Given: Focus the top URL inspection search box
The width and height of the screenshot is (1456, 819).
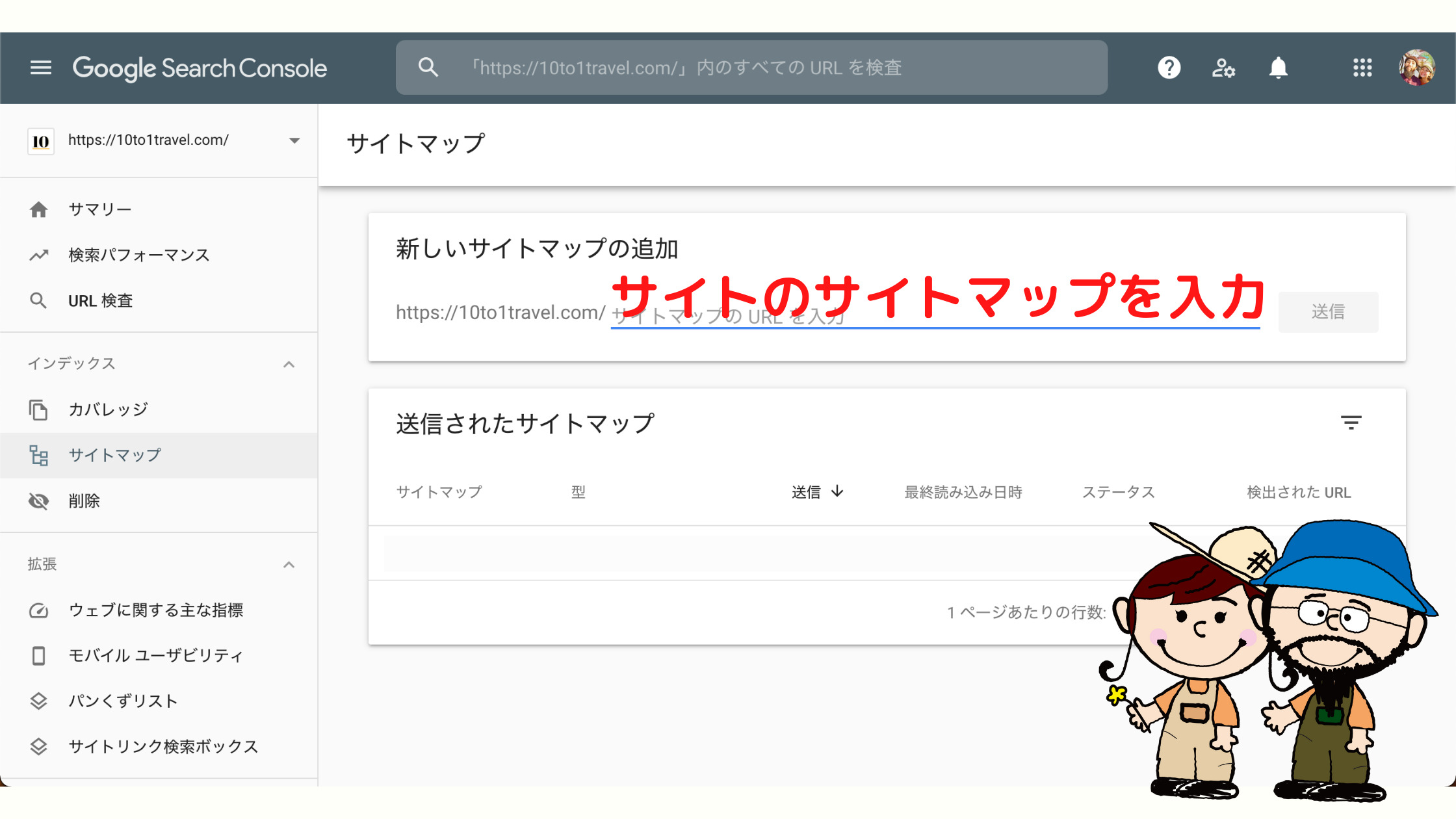Looking at the screenshot, I should pos(751,68).
